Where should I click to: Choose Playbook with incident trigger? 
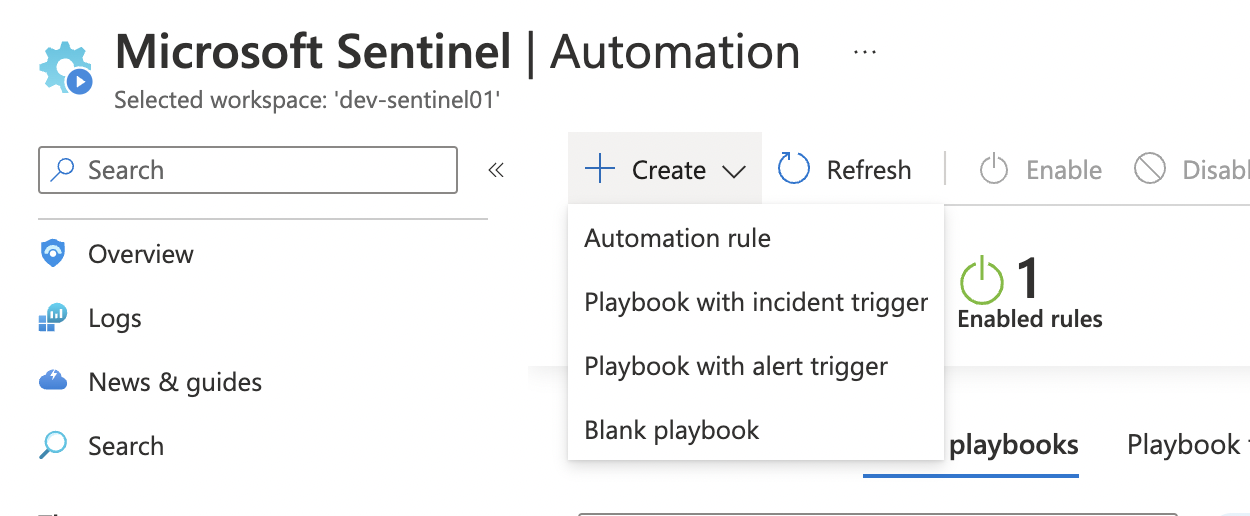756,302
